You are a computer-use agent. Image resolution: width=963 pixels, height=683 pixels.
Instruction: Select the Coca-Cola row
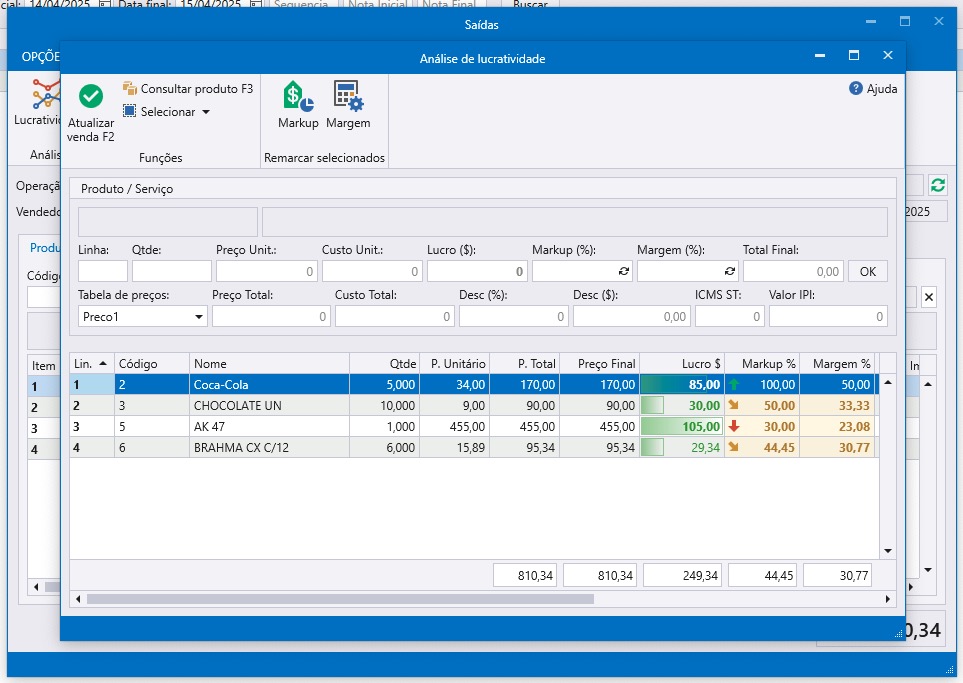click(474, 384)
